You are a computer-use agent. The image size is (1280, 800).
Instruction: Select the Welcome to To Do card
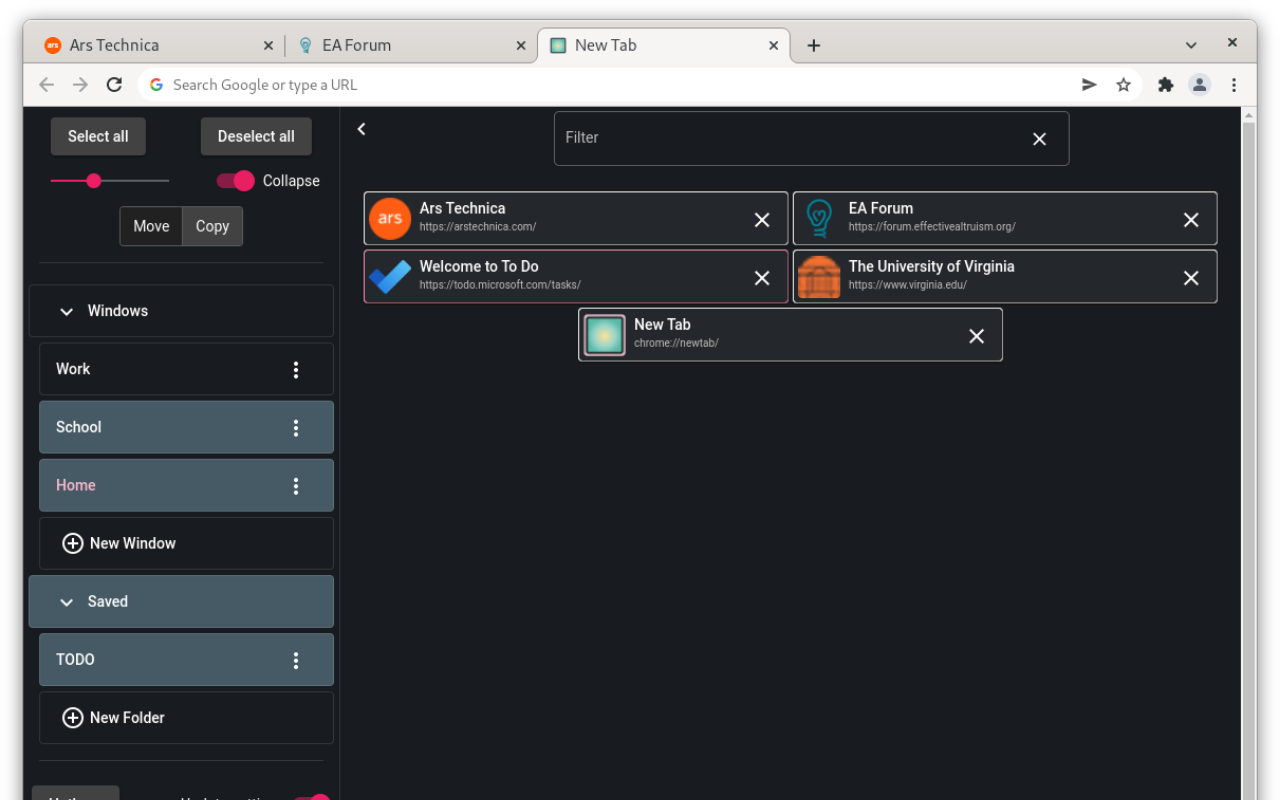[x=576, y=276]
